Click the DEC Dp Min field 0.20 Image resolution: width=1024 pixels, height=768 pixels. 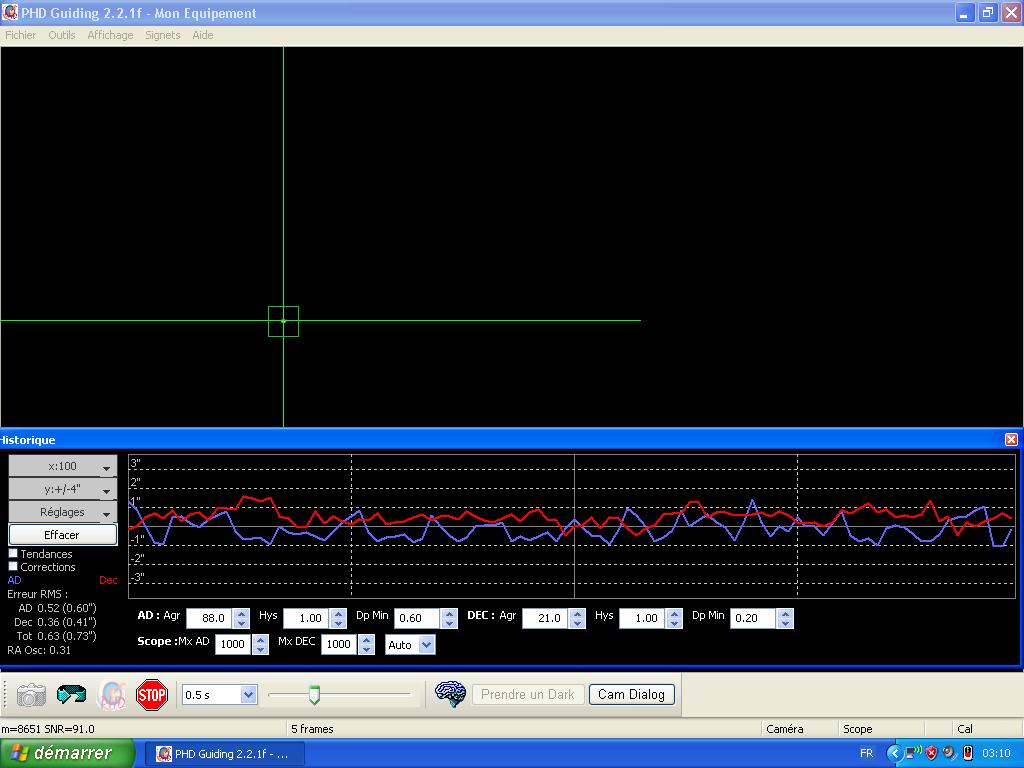[x=753, y=618]
